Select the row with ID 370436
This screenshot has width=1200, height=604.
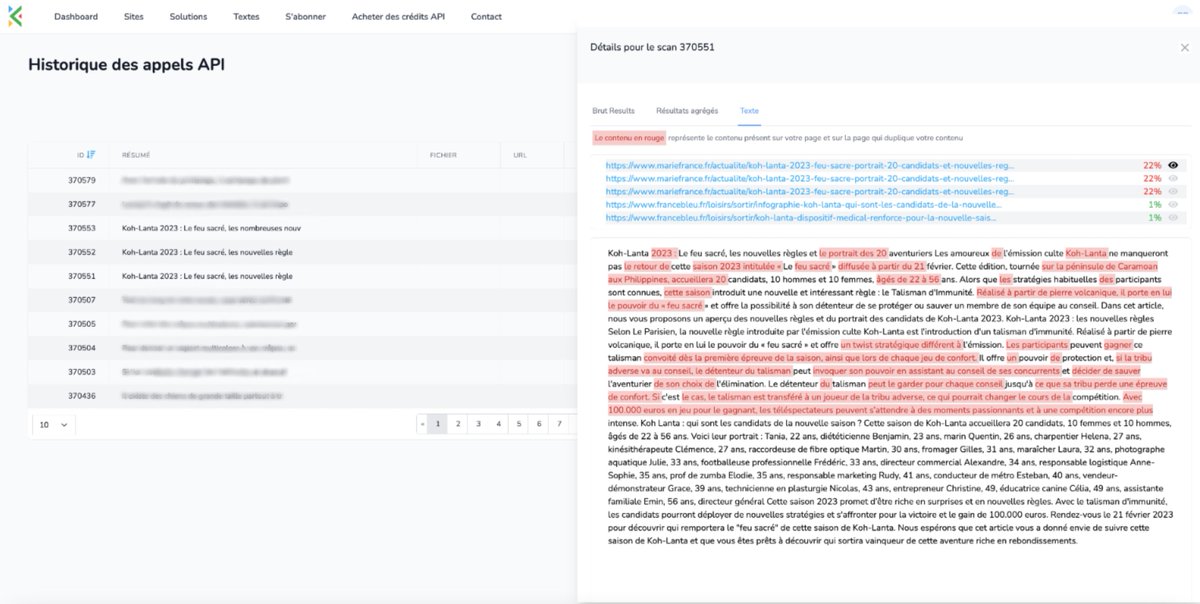point(302,396)
